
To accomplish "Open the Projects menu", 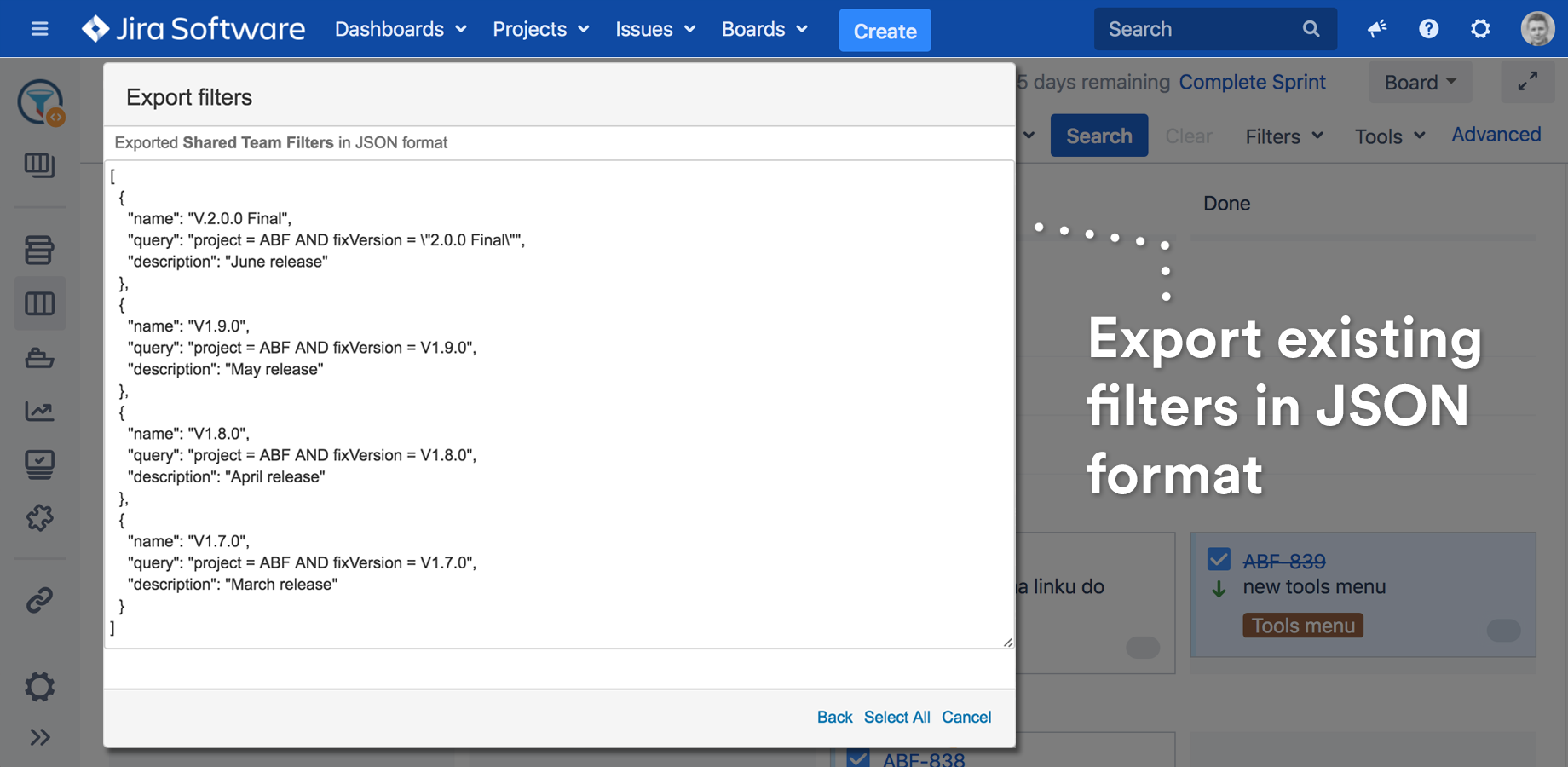I will click(x=540, y=29).
